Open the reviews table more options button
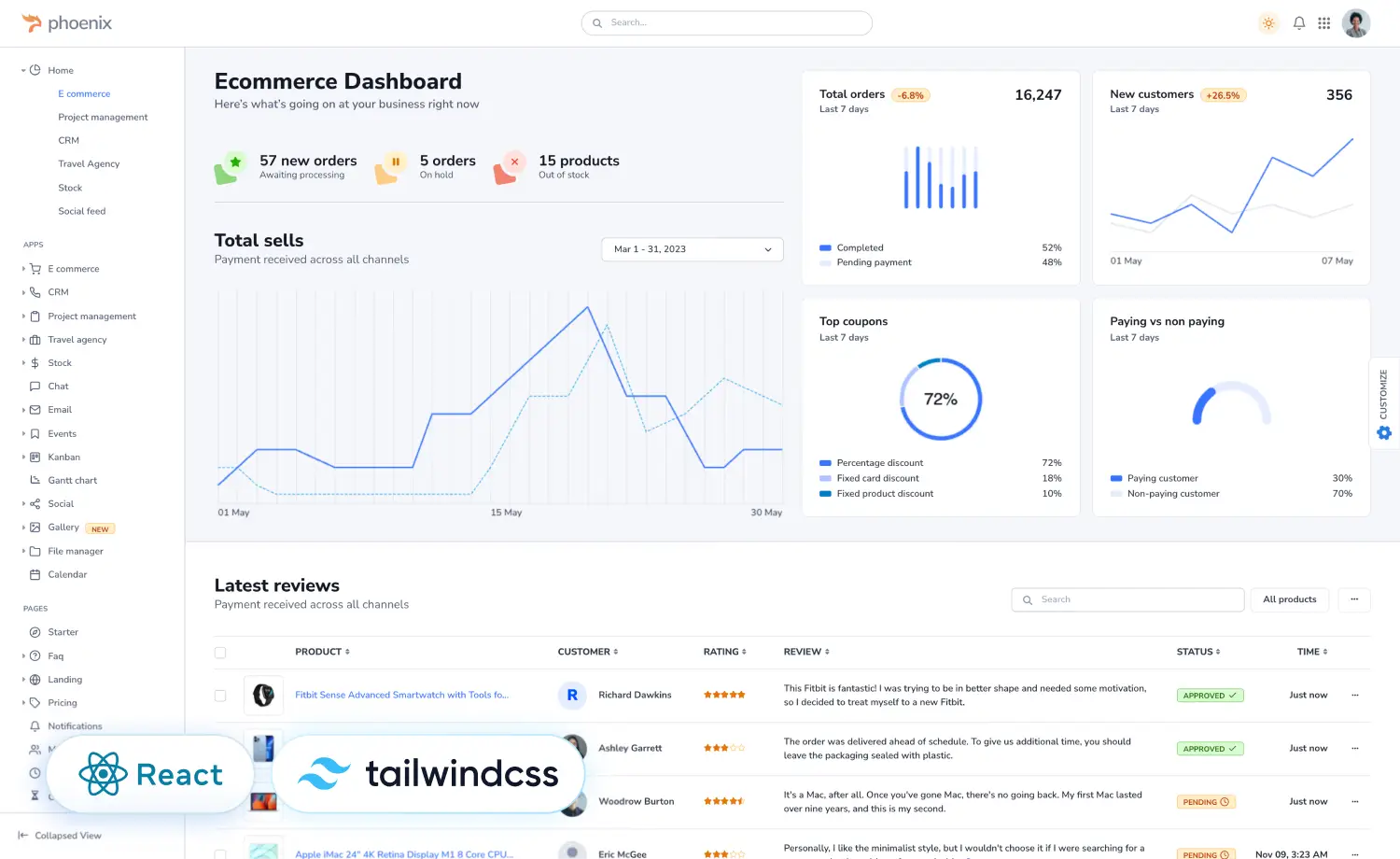 pyautogui.click(x=1354, y=599)
